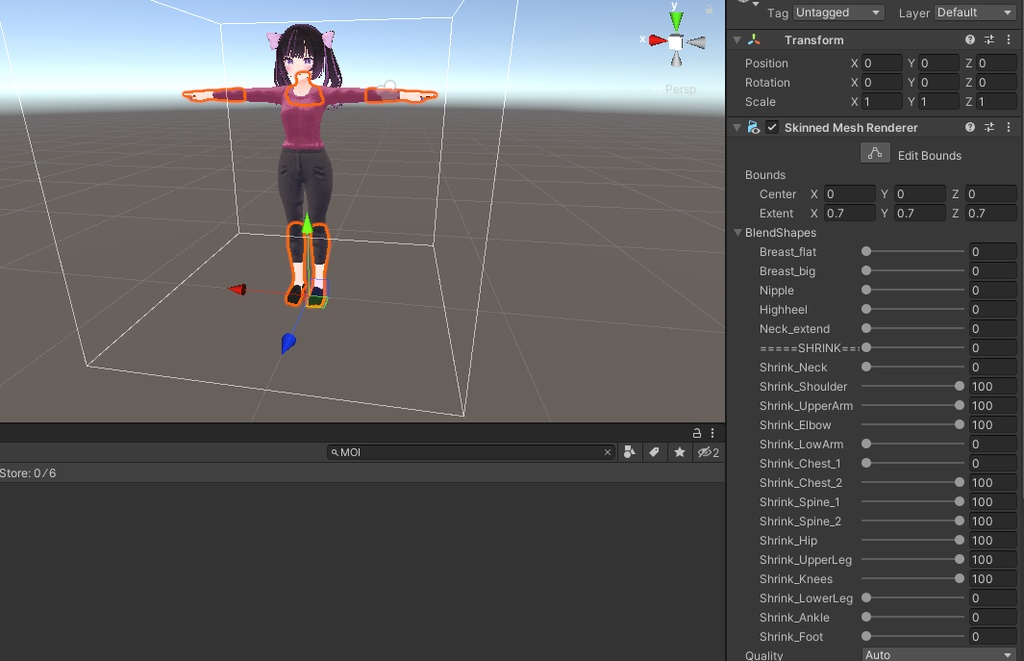Collapse the Transform component foldout
This screenshot has width=1024, height=661.
(x=737, y=40)
